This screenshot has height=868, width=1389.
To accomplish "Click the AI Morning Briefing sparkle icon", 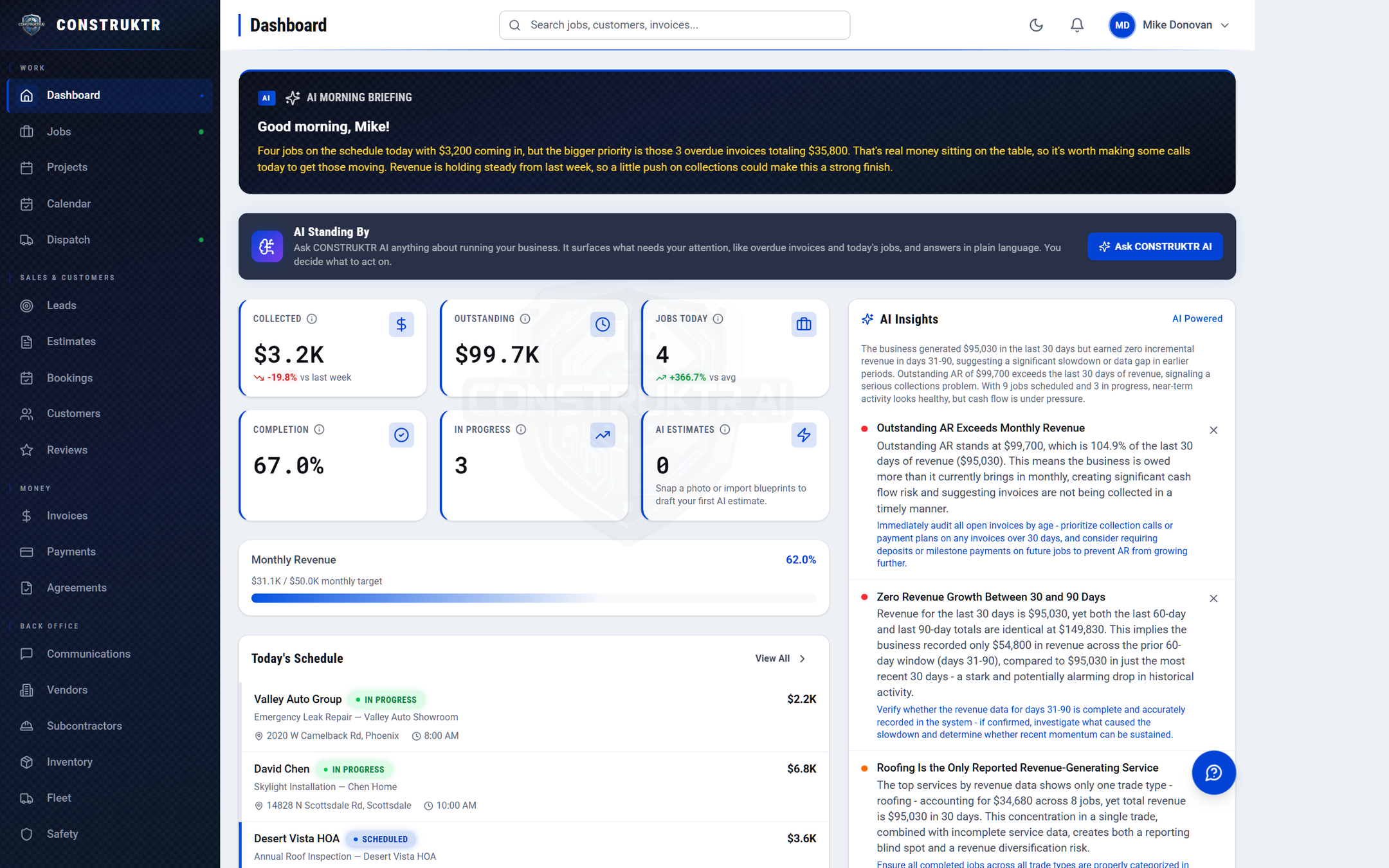I will [x=293, y=98].
